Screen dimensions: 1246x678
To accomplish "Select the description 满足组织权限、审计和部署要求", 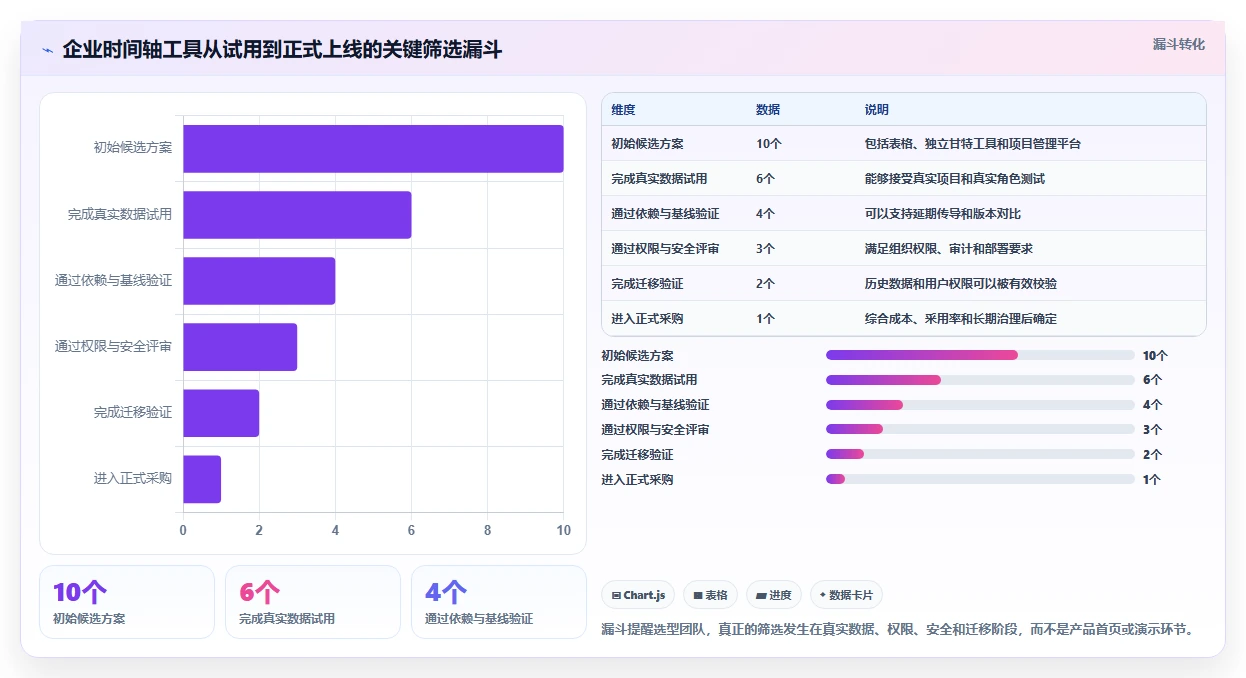I will [949, 249].
